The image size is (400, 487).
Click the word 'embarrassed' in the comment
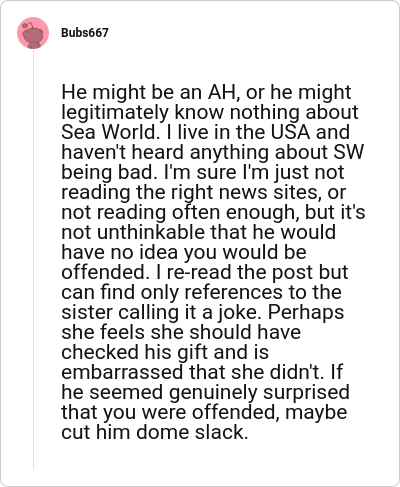122,372
